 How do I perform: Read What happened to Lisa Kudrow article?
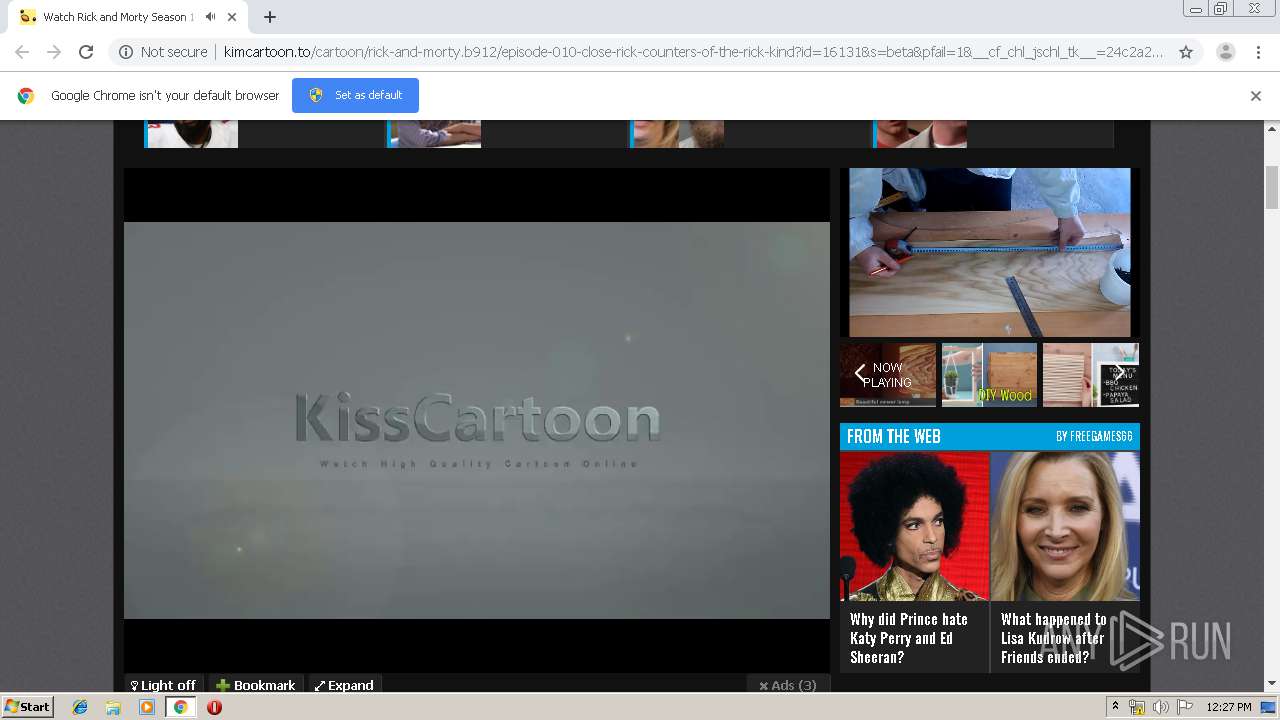[1053, 638]
